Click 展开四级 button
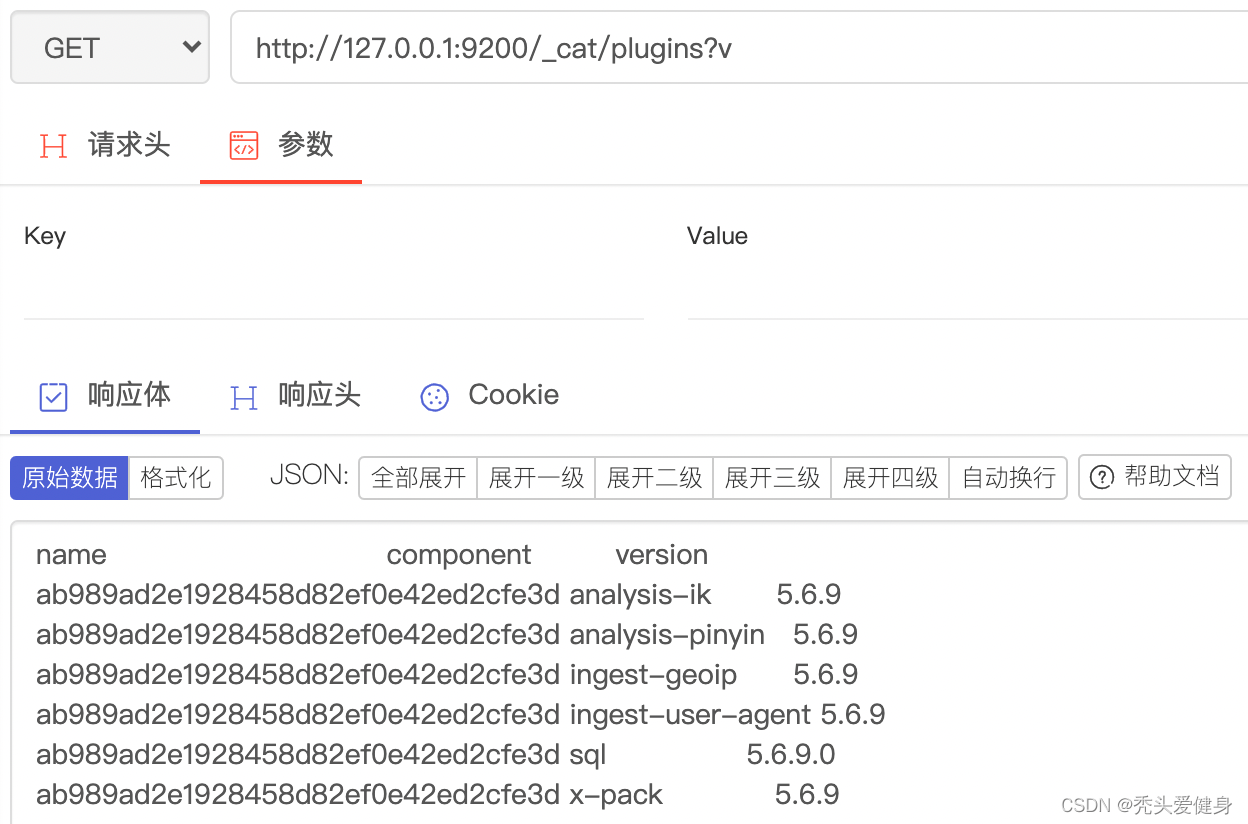Viewport: 1248px width, 824px height. pyautogui.click(x=890, y=478)
